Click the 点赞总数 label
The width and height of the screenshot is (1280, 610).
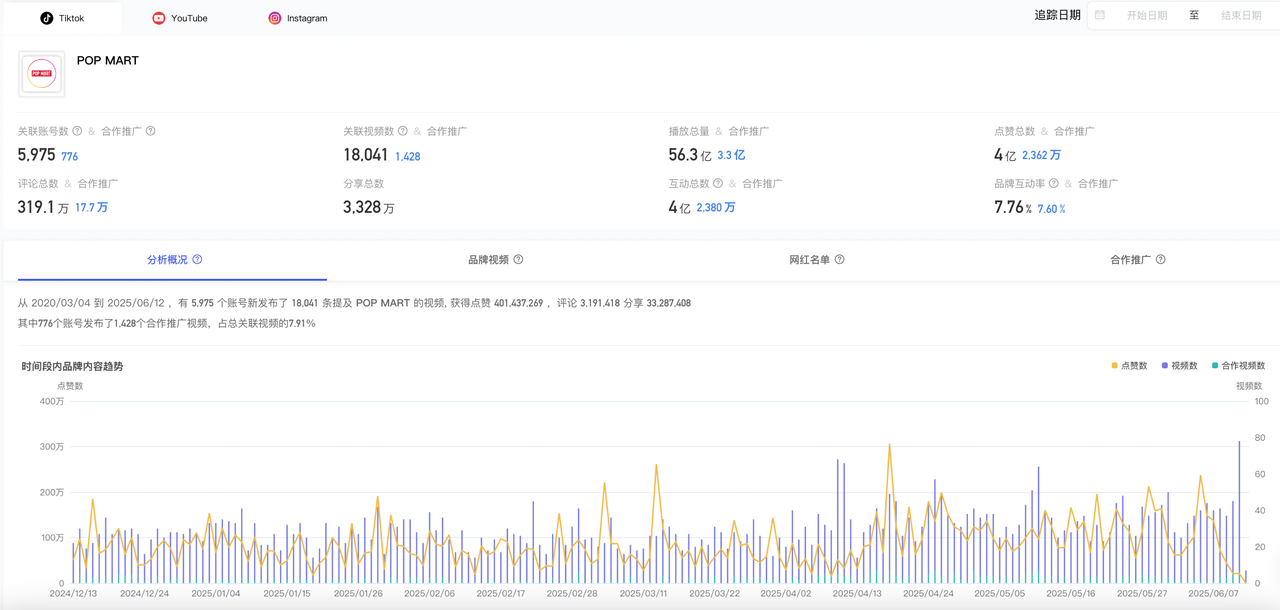click(1015, 131)
